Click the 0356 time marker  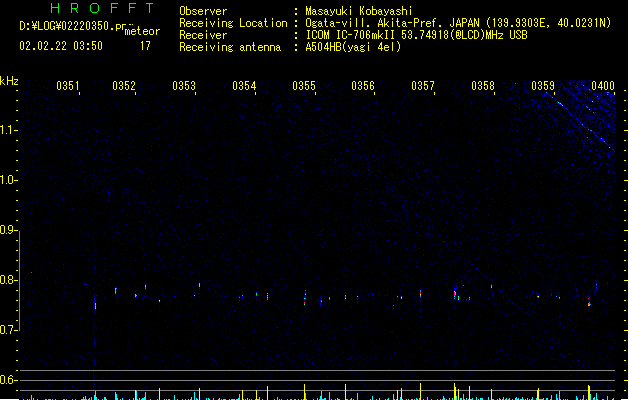click(363, 86)
